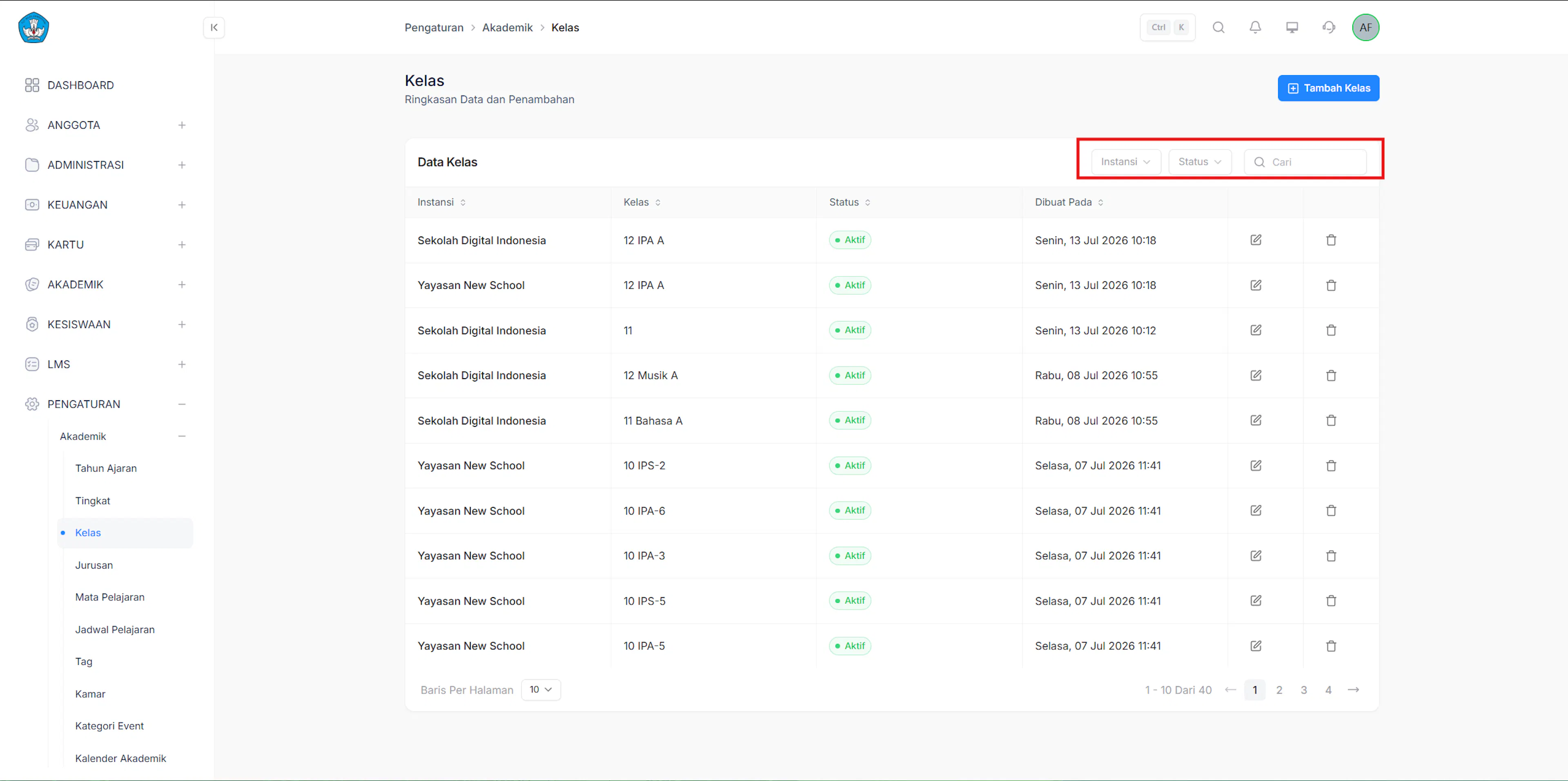1568x781 pixels.
Task: Open Tahun Ajaran settings
Action: pos(106,468)
